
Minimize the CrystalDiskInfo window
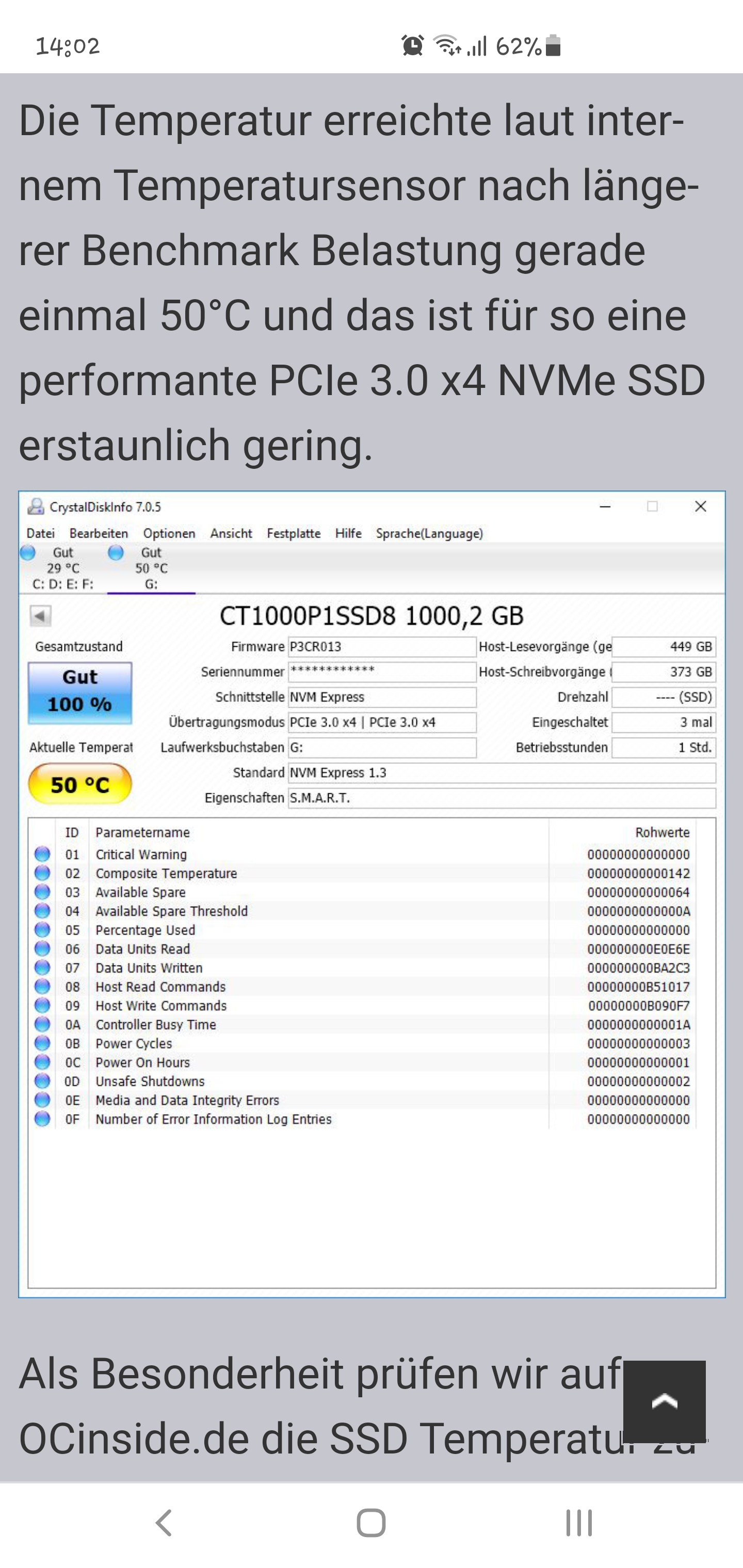click(x=605, y=507)
